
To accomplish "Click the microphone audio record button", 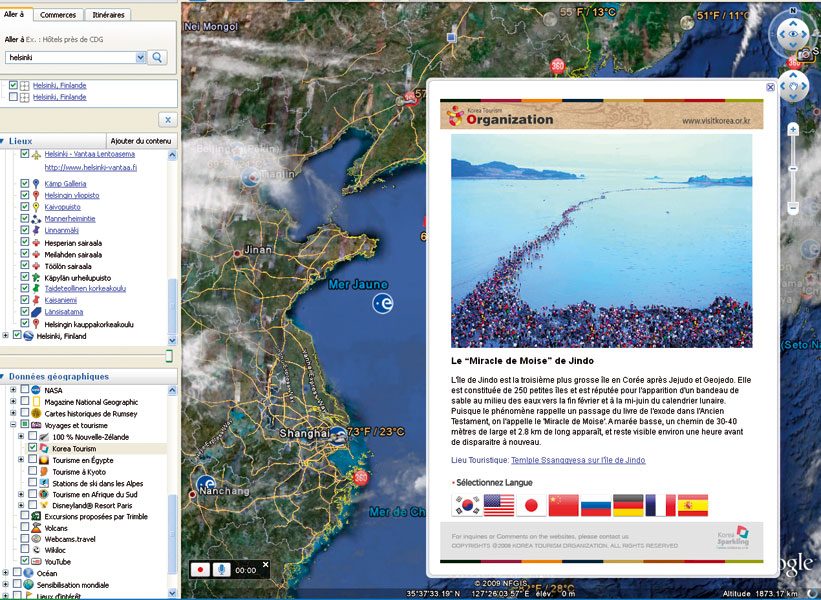I will coord(220,569).
